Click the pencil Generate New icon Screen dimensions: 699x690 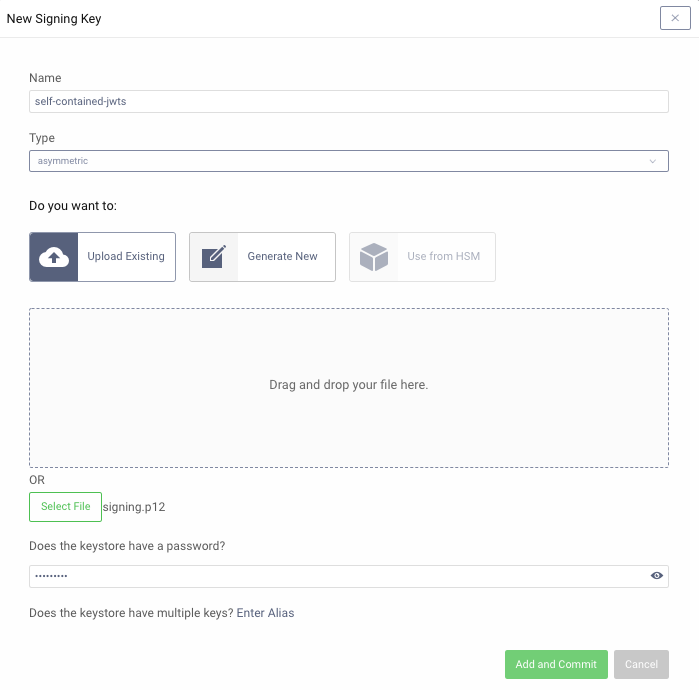(214, 257)
